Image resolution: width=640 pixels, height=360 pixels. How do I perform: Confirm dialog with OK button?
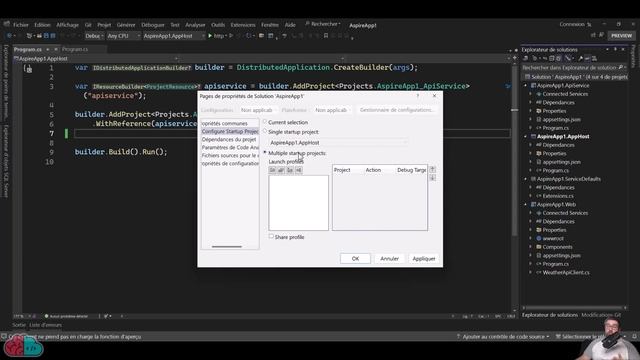point(355,258)
